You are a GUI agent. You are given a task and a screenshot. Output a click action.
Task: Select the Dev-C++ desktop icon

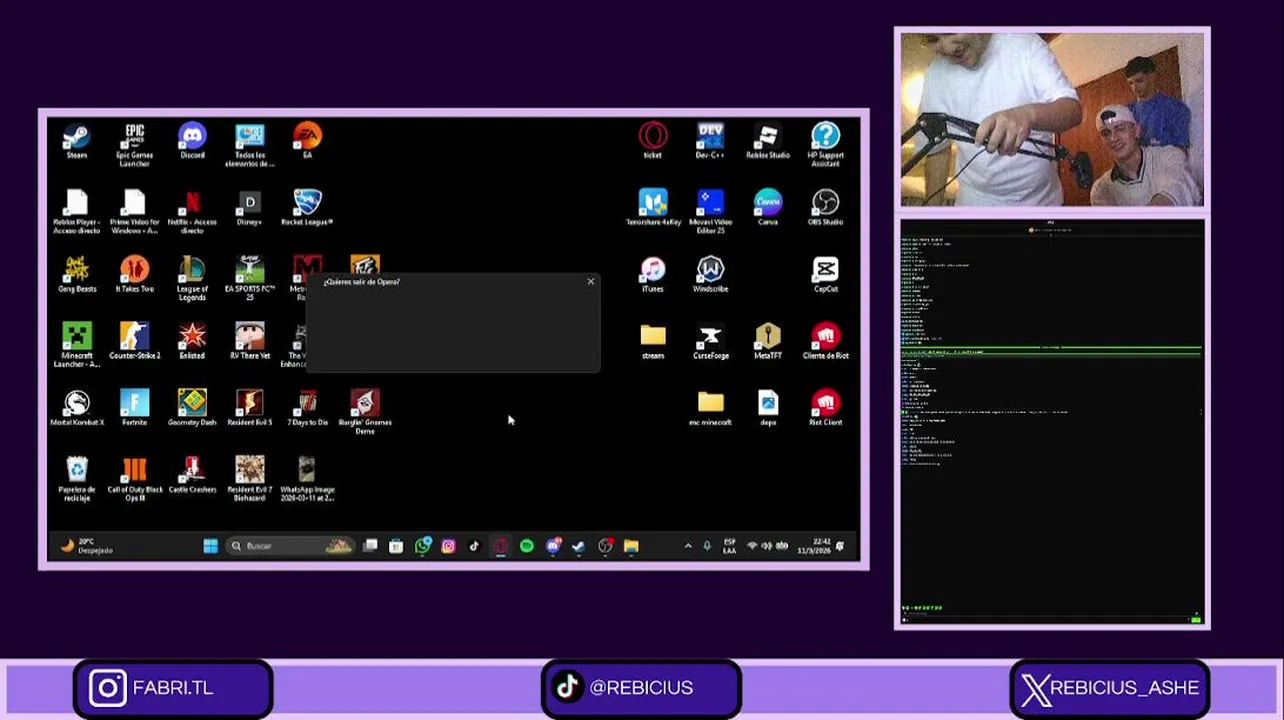pos(710,141)
